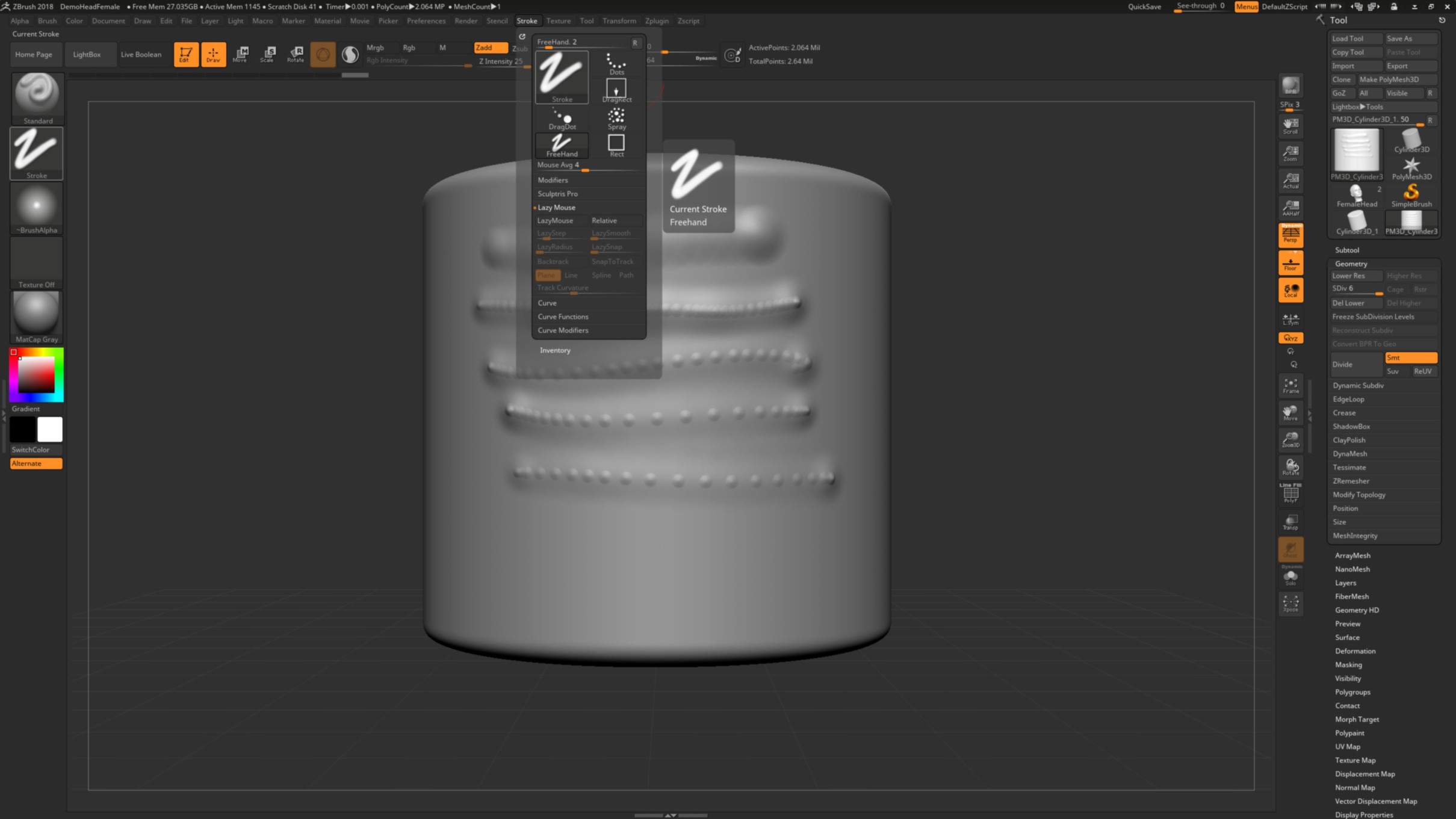Click the Frame mesh icon

tap(1290, 386)
